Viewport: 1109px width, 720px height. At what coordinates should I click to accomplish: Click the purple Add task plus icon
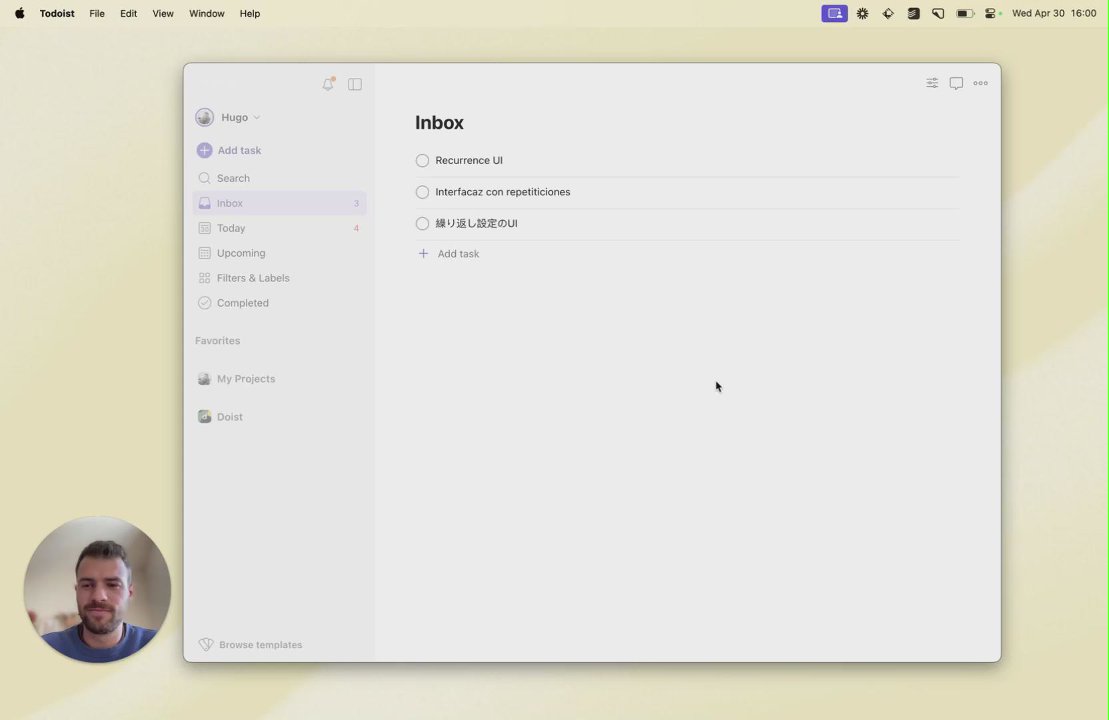tap(204, 150)
